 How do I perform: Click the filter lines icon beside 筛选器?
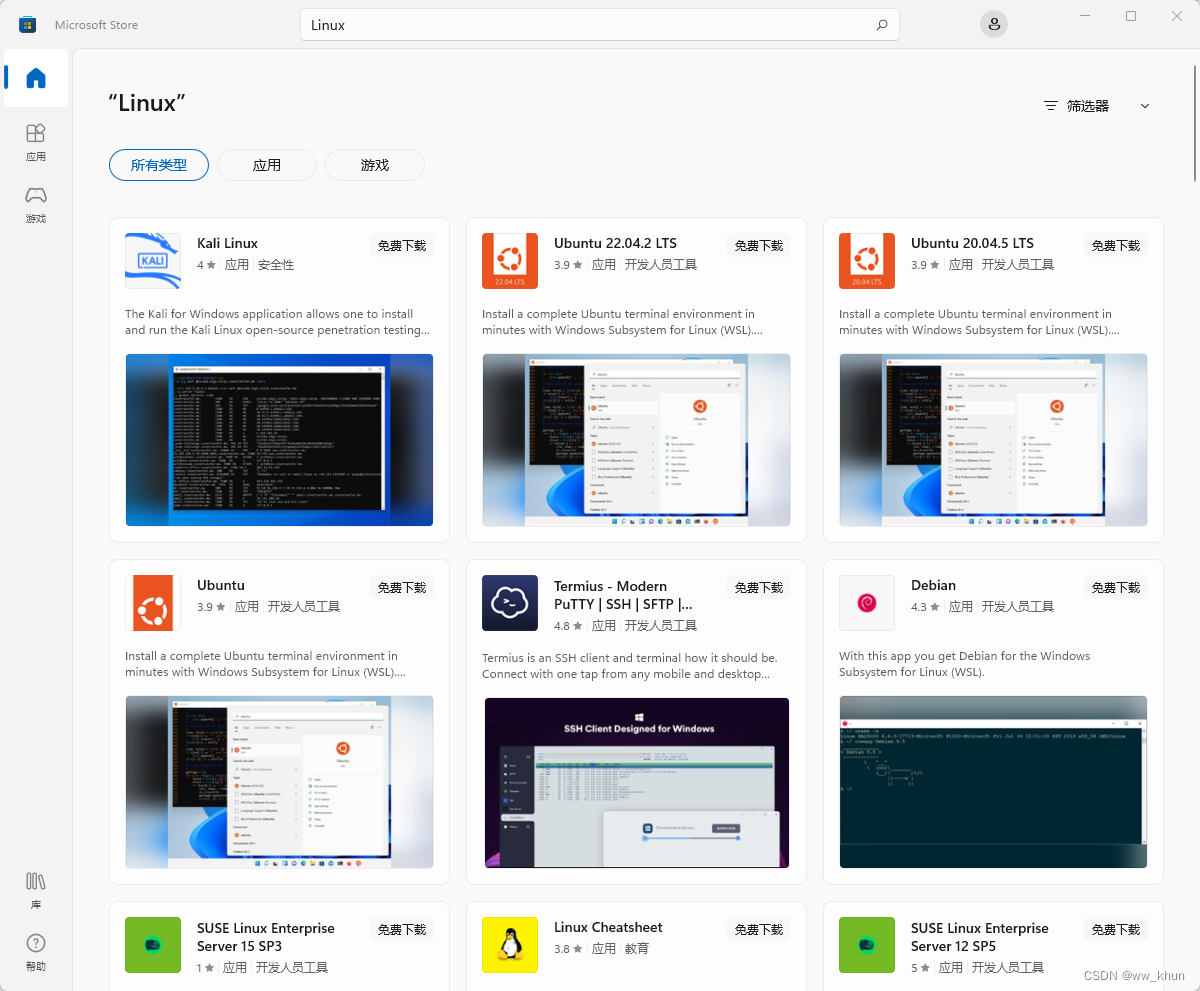tap(1050, 106)
